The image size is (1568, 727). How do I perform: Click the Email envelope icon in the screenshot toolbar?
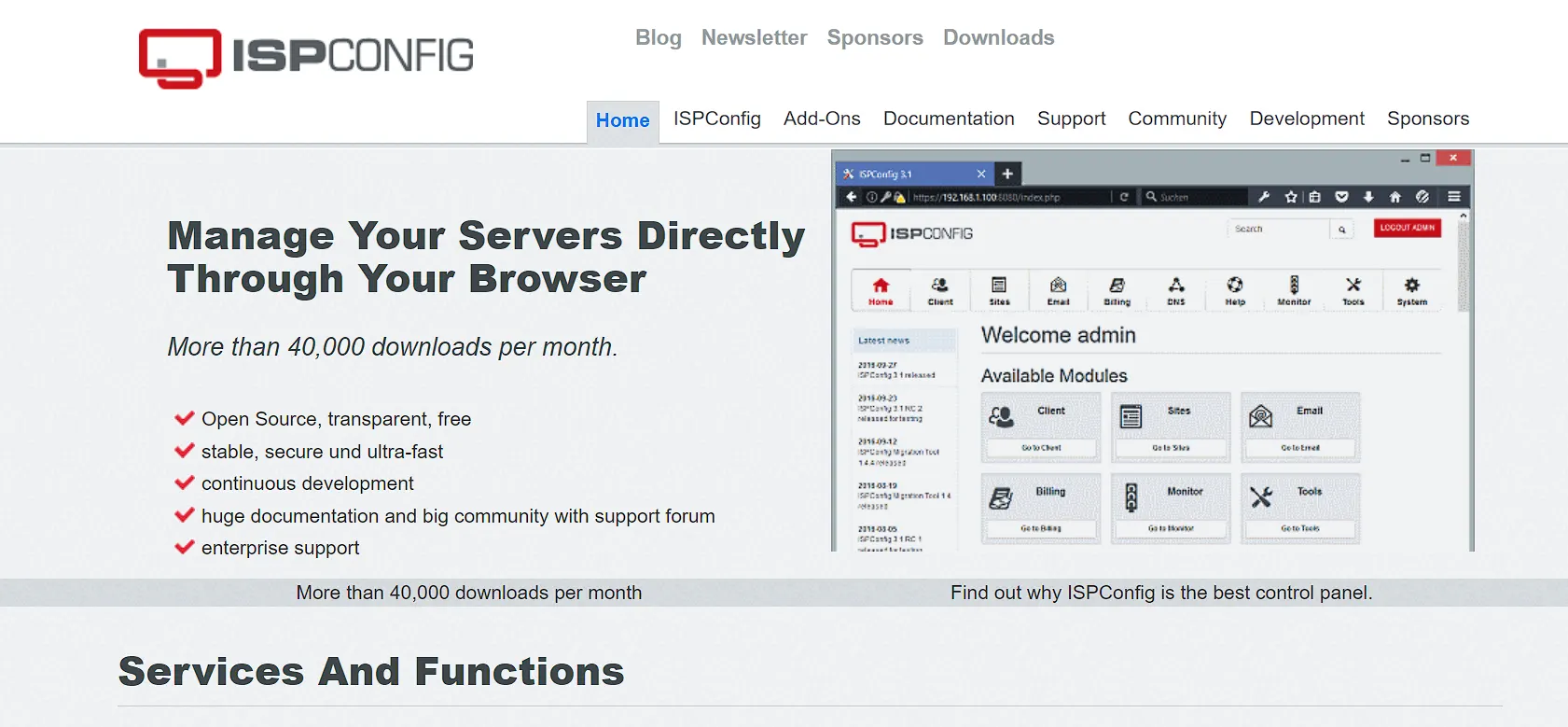pos(1058,285)
